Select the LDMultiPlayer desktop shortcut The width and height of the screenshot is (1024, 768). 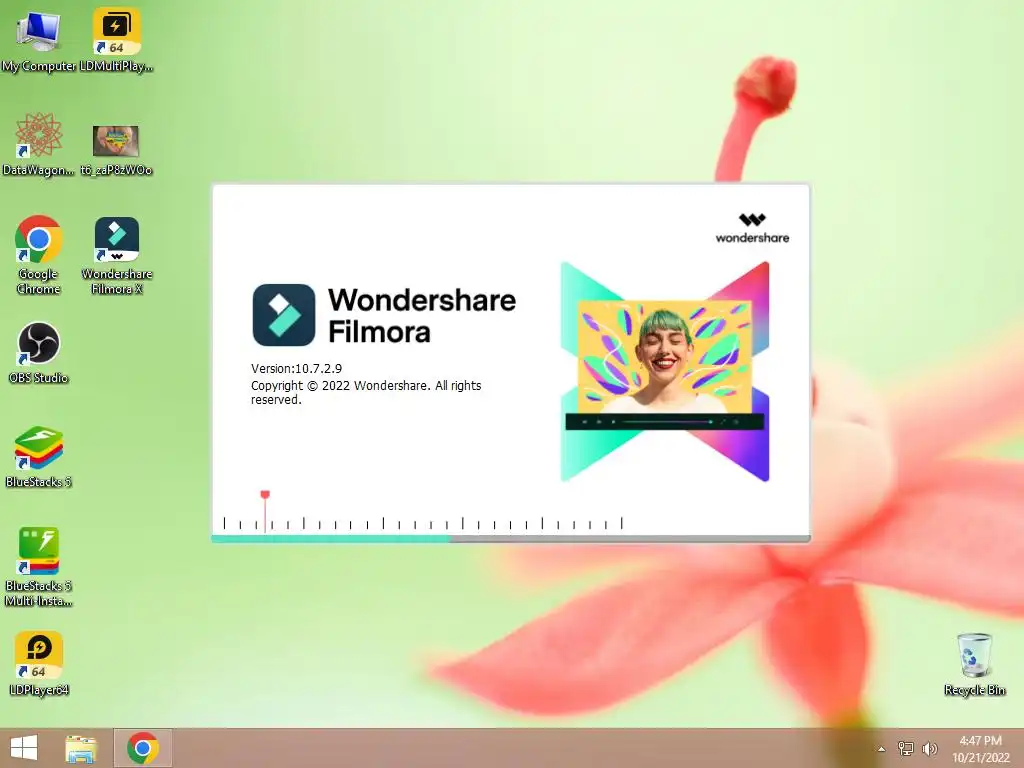pos(116,40)
